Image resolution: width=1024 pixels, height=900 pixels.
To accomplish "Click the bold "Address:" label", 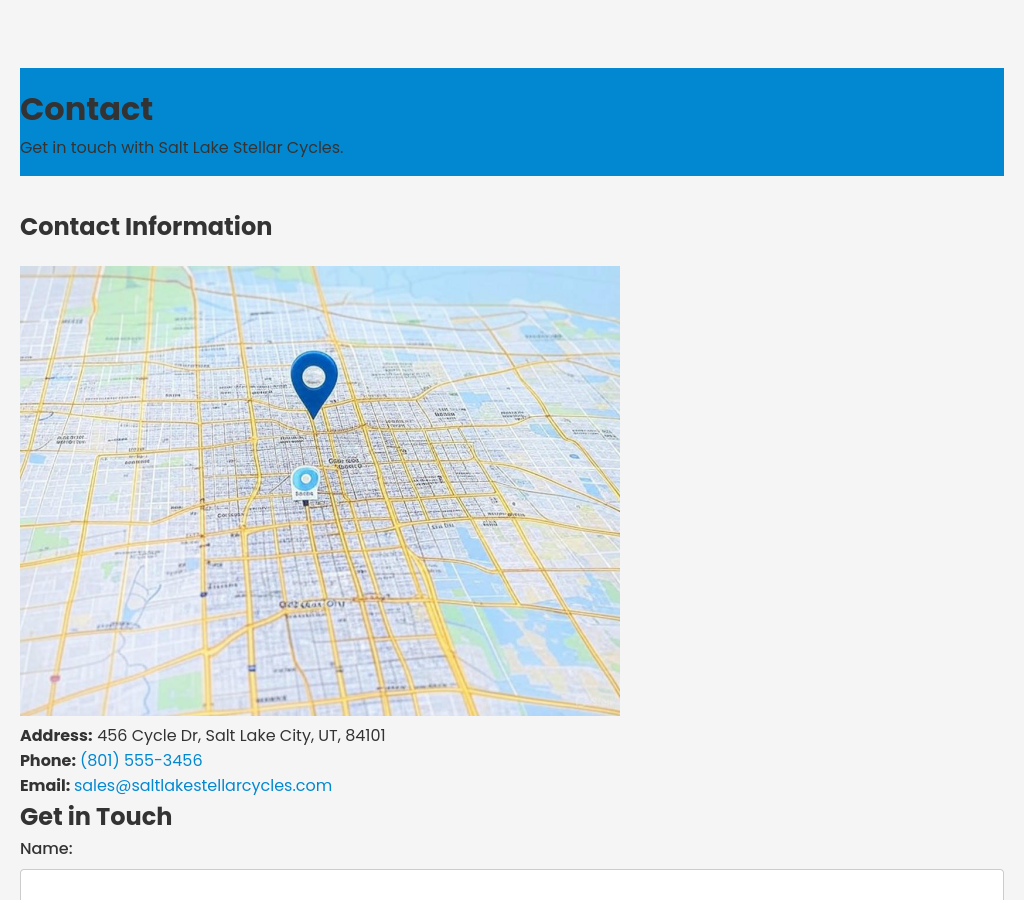I will pyautogui.click(x=56, y=736).
